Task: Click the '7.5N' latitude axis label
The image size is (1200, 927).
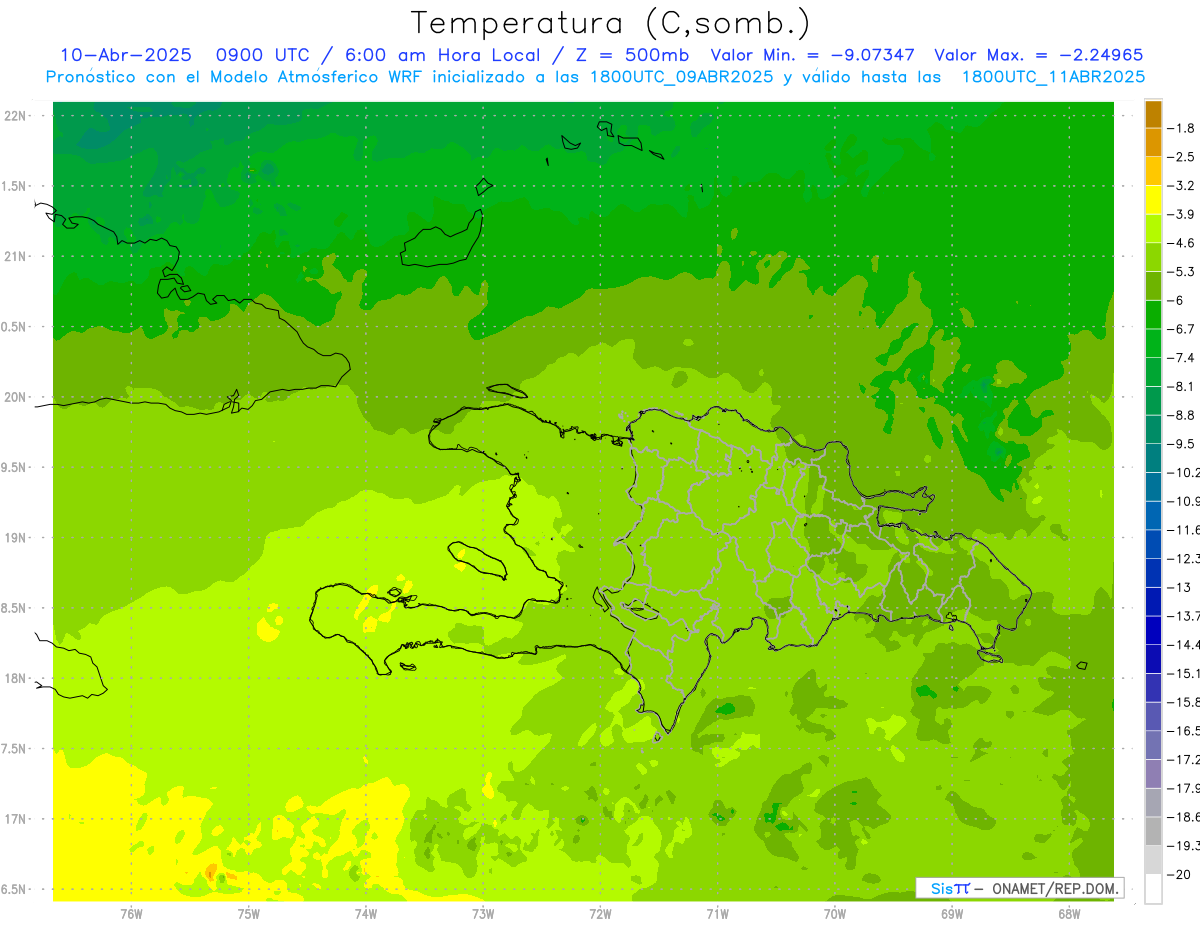Action: point(13,748)
